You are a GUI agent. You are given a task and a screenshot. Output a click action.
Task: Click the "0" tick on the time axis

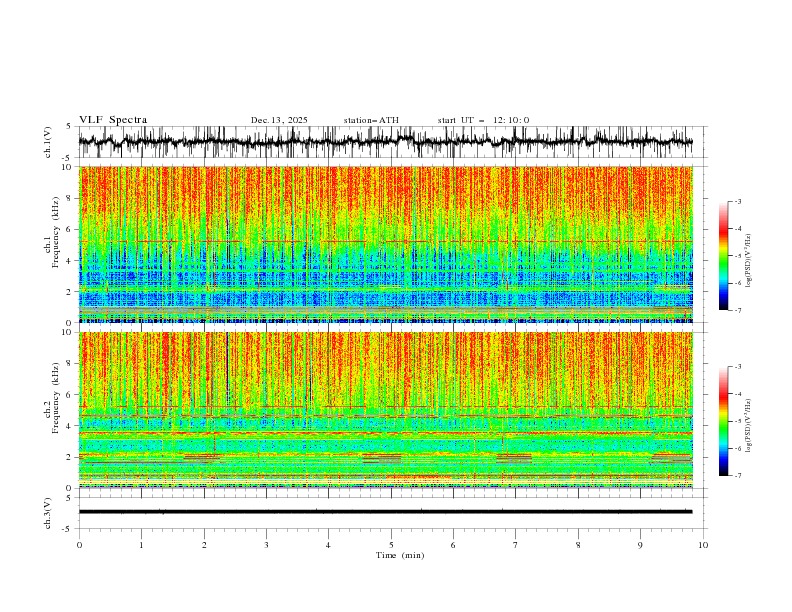79,545
